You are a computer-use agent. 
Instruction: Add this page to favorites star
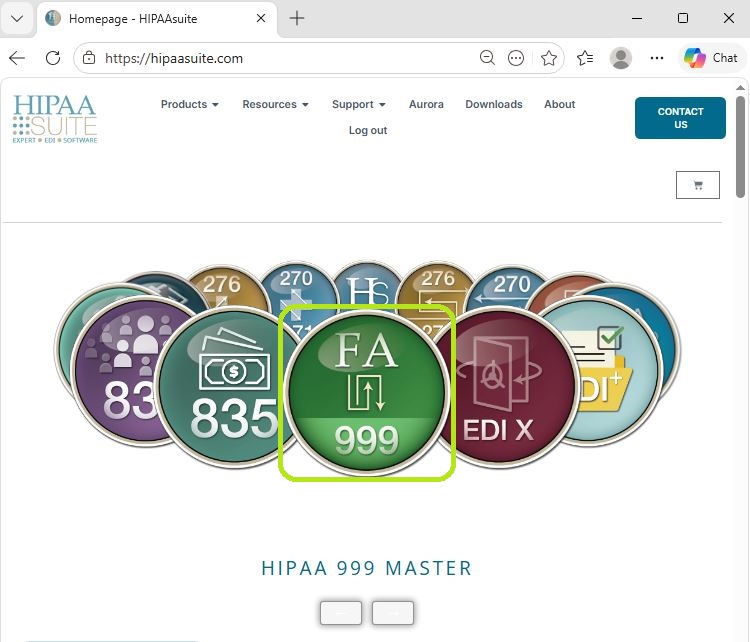549,58
